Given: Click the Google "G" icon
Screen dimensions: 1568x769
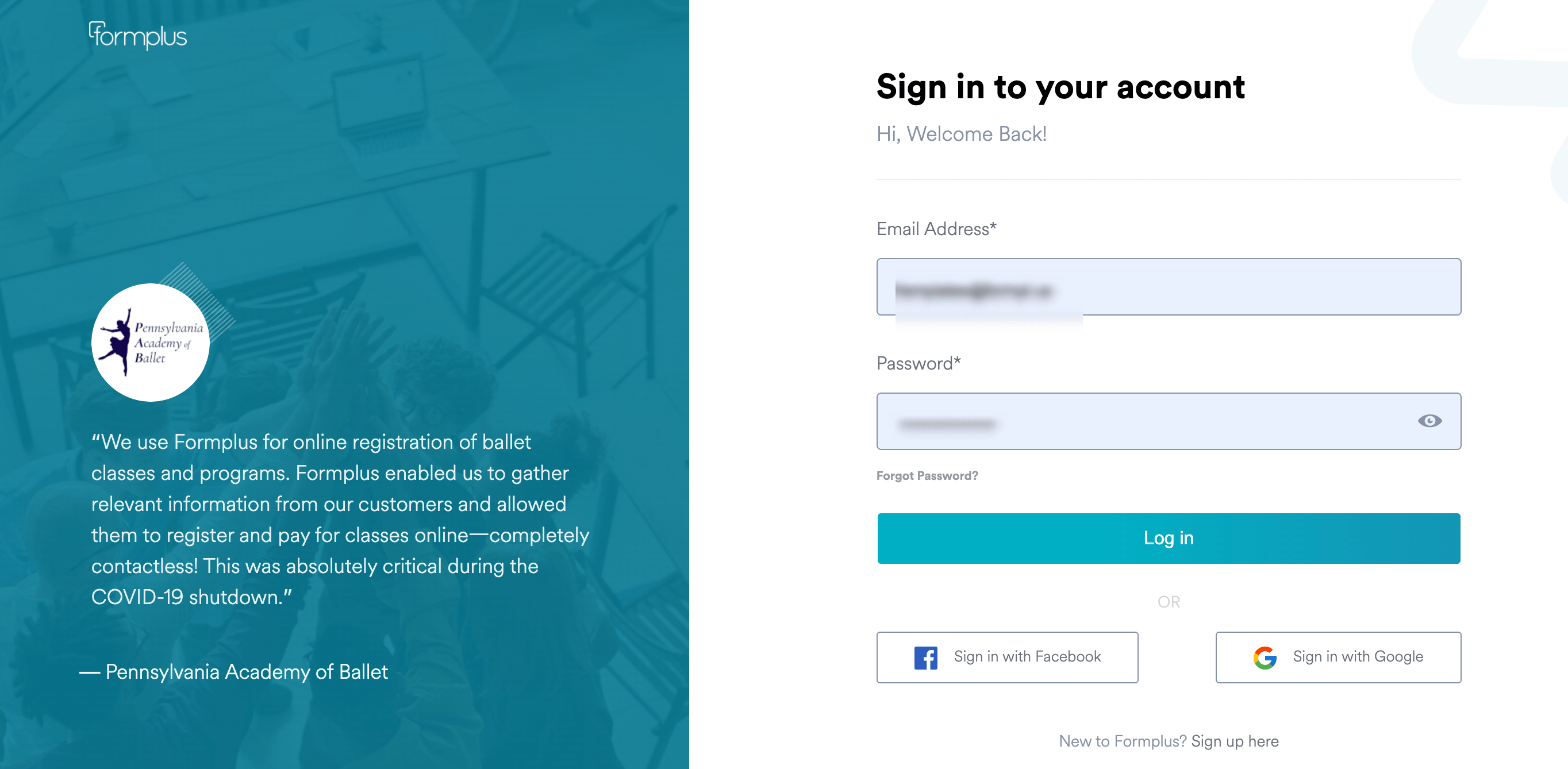Looking at the screenshot, I should coord(1266,657).
